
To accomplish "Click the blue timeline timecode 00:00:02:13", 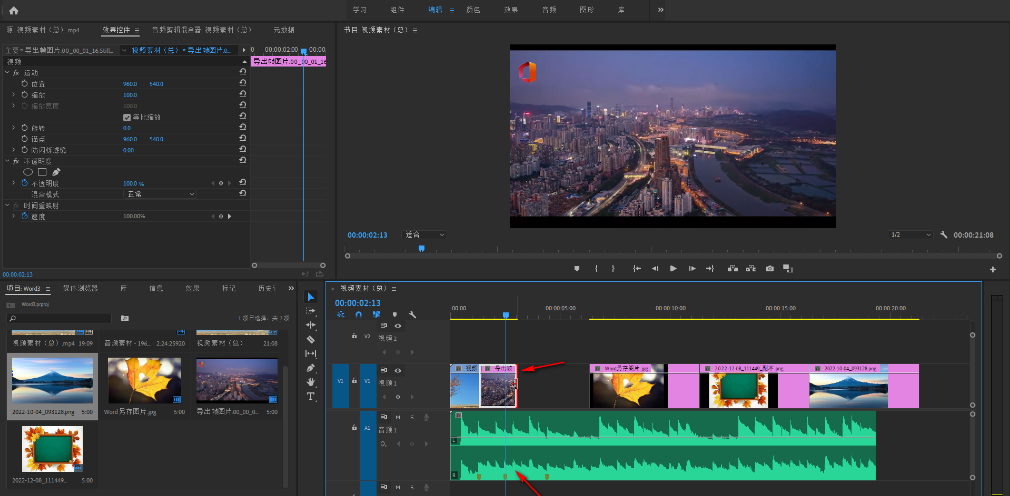I will click(357, 302).
